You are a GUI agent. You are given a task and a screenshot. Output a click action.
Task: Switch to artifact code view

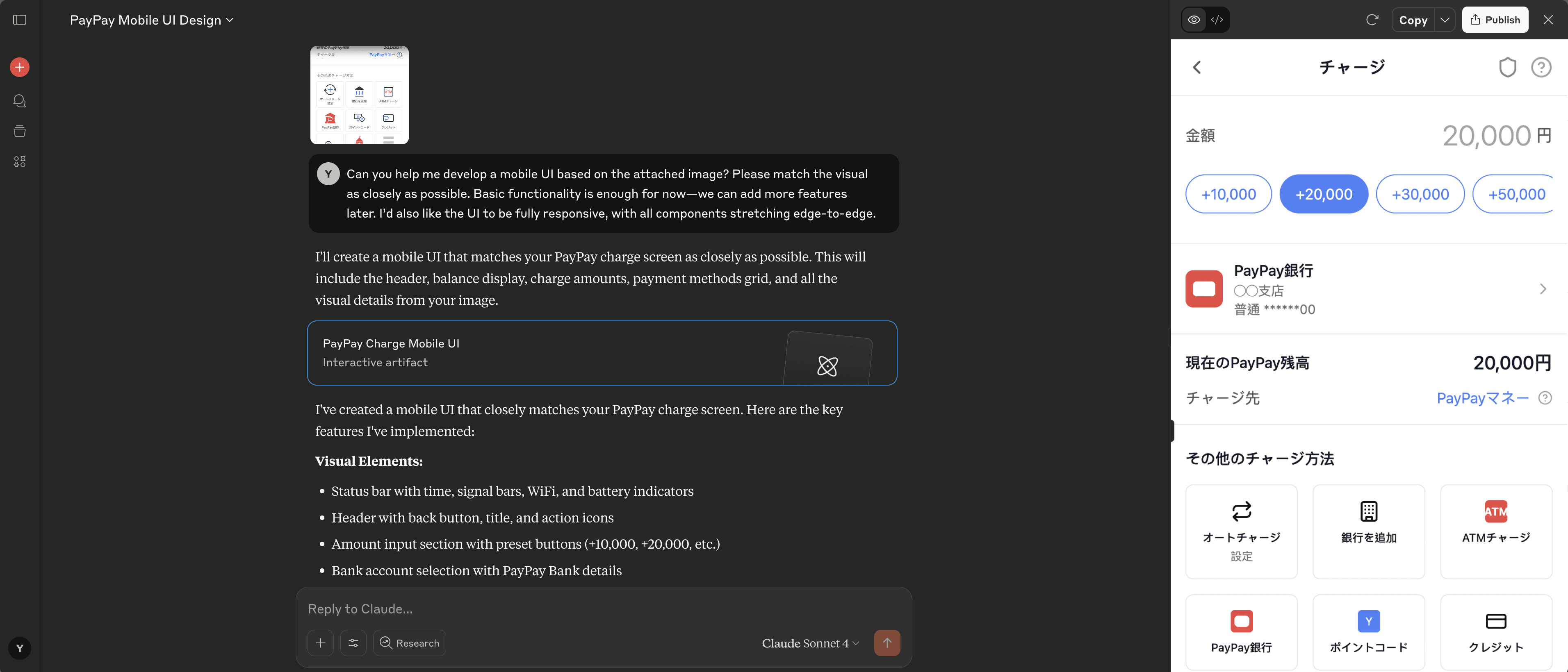(1217, 20)
